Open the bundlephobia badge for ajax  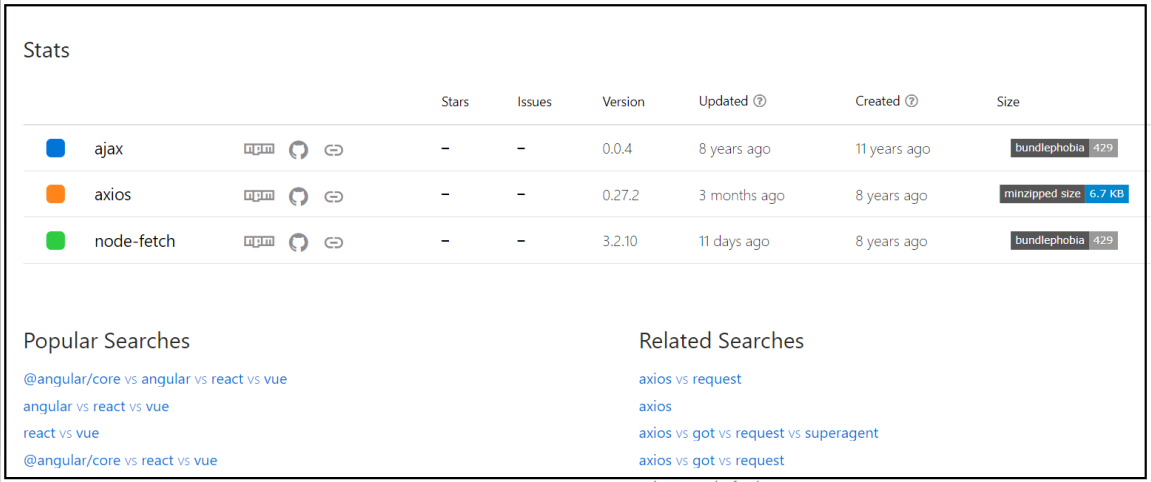[1064, 147]
